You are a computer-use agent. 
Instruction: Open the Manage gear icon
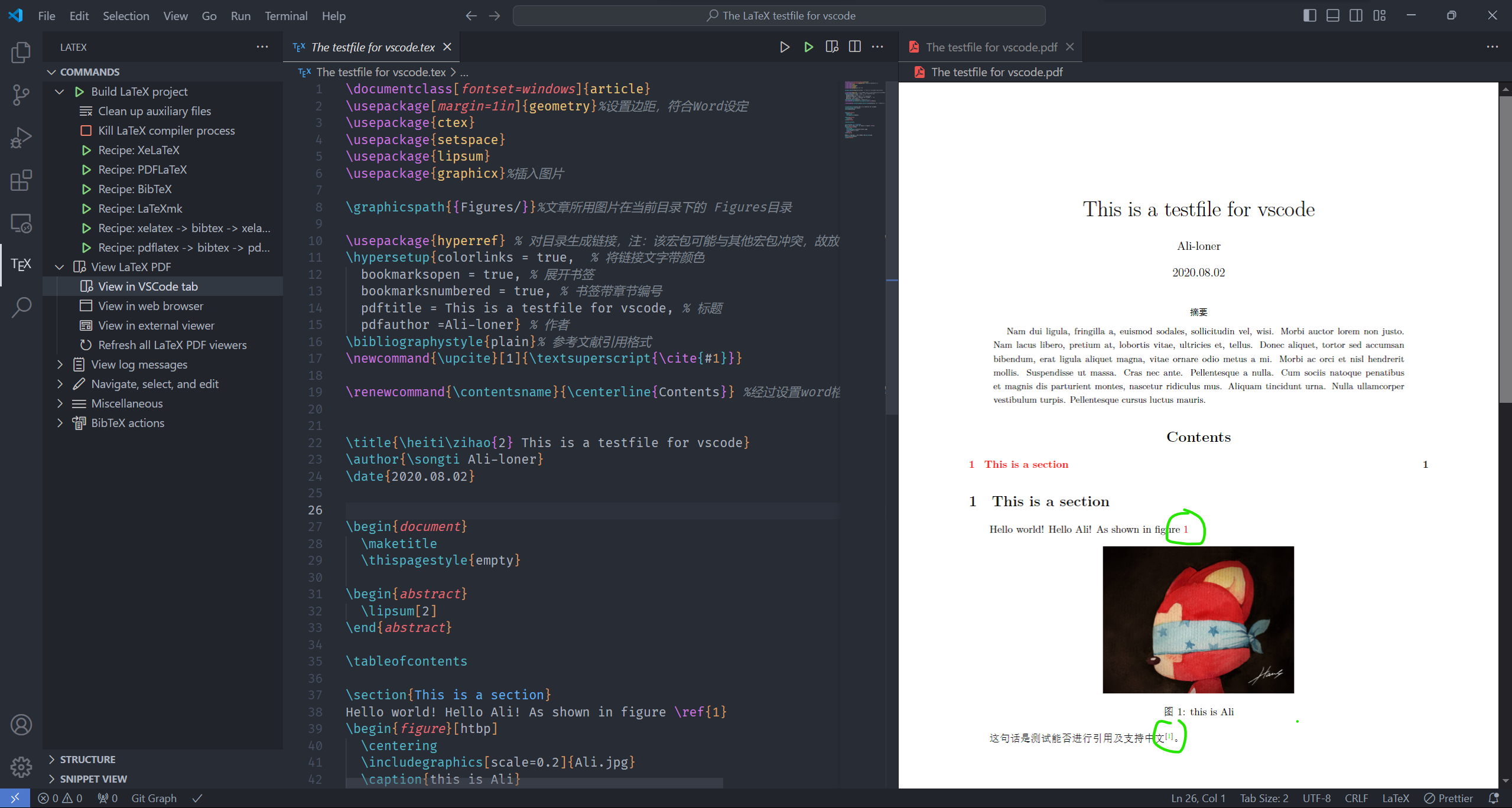click(21, 767)
